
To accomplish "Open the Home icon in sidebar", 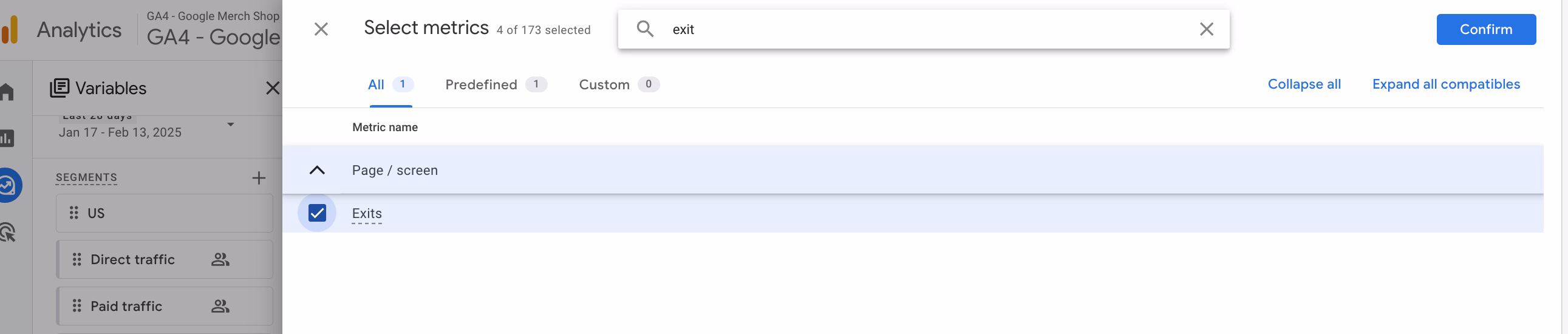I will (7, 92).
